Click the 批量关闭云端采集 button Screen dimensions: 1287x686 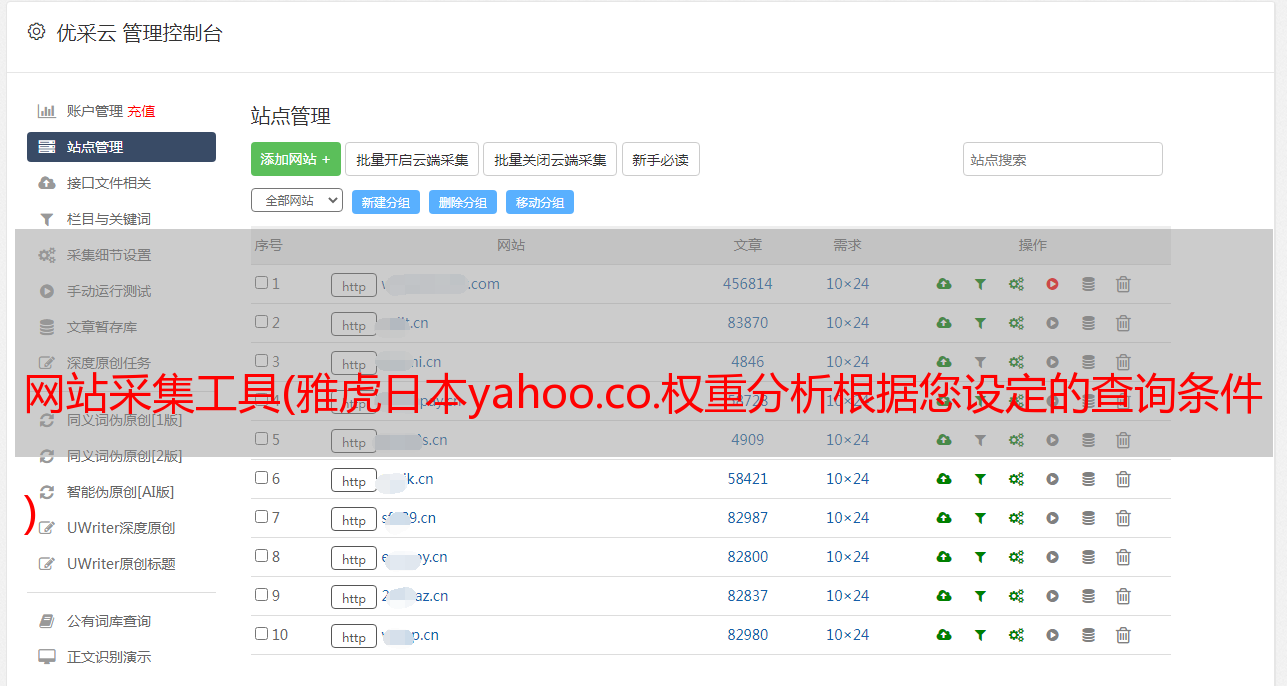(x=550, y=159)
